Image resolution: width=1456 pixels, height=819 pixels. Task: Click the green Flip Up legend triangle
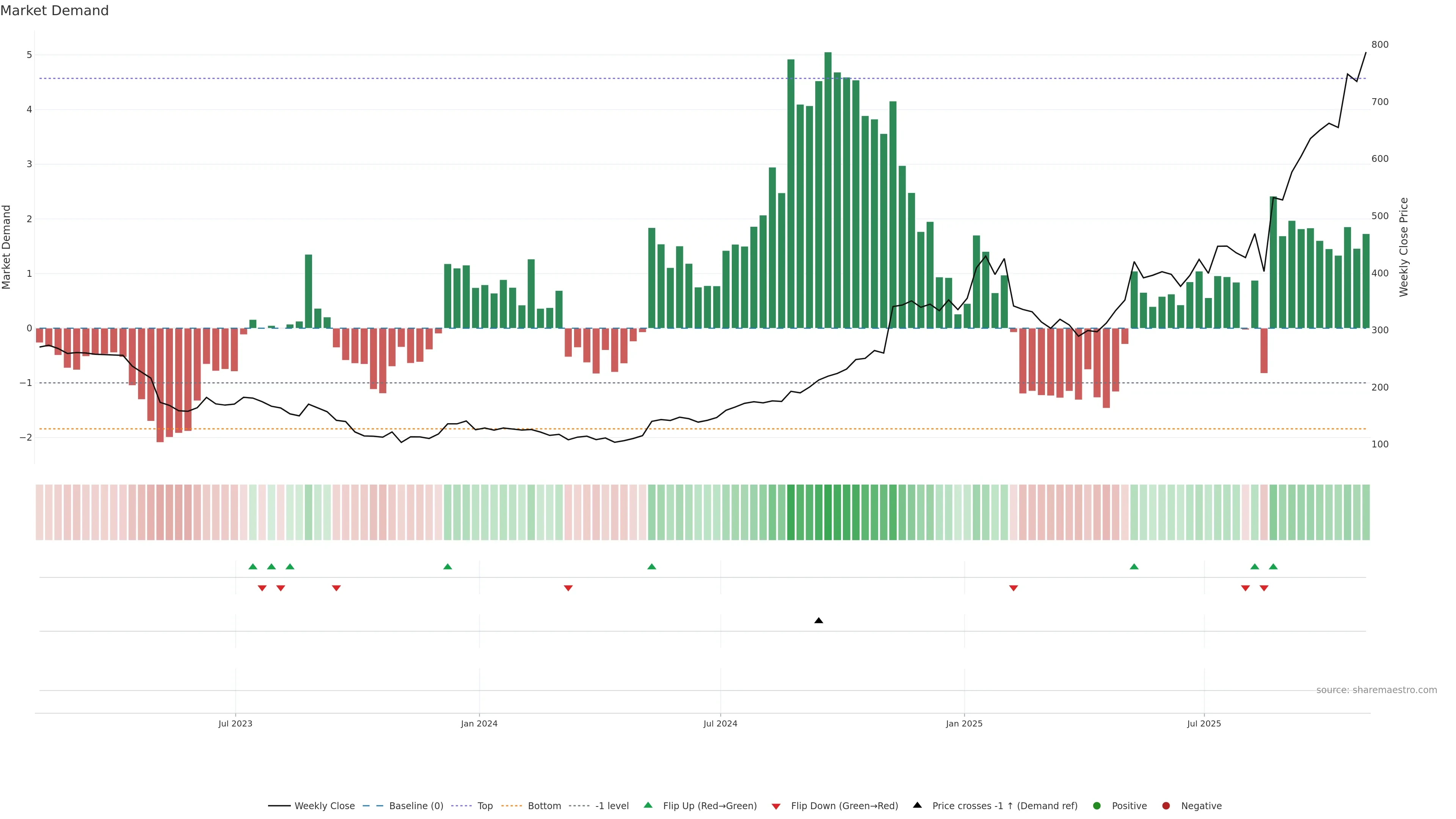(648, 805)
